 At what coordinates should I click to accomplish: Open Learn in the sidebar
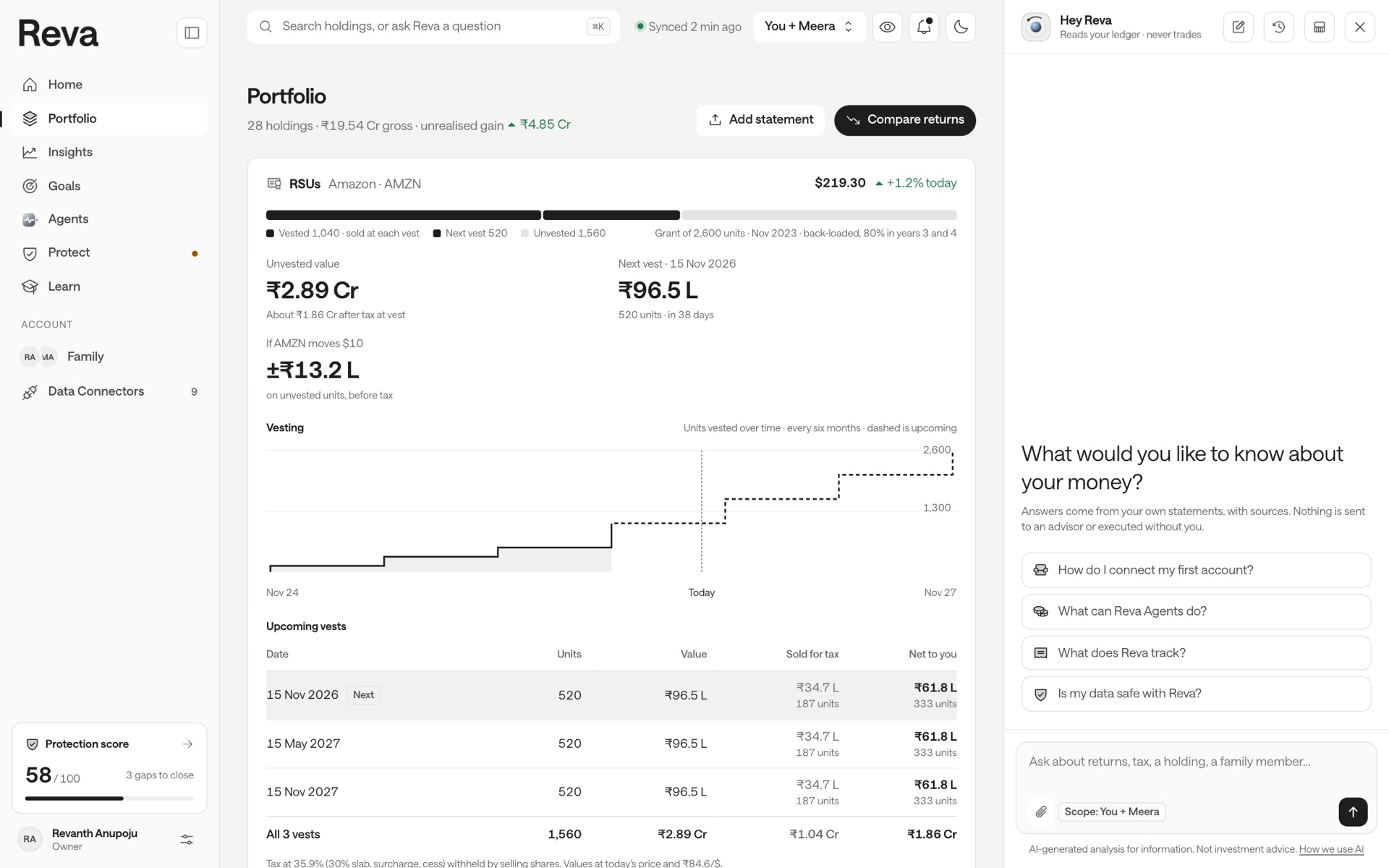109,286
